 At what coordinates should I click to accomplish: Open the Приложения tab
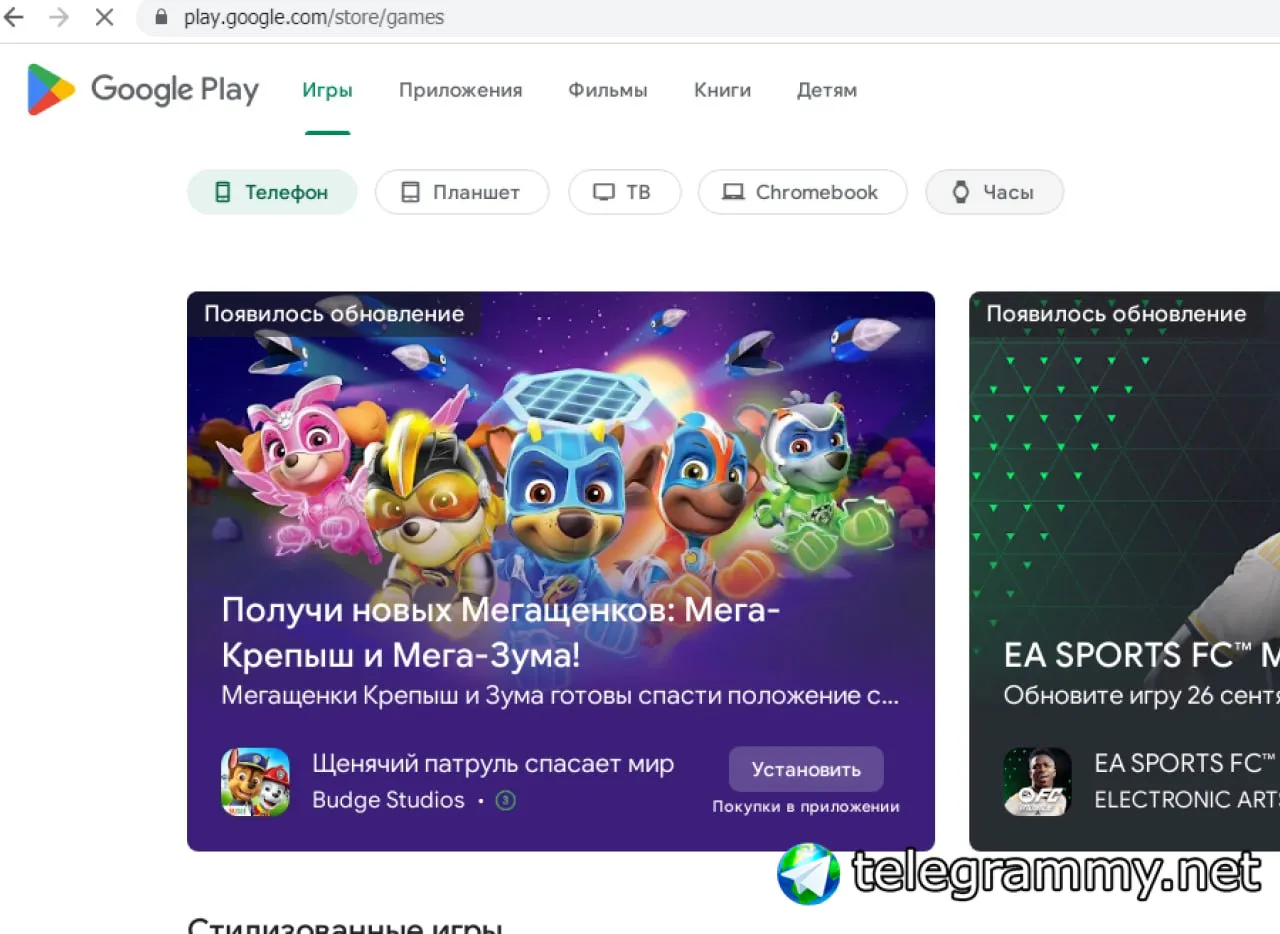tap(461, 90)
